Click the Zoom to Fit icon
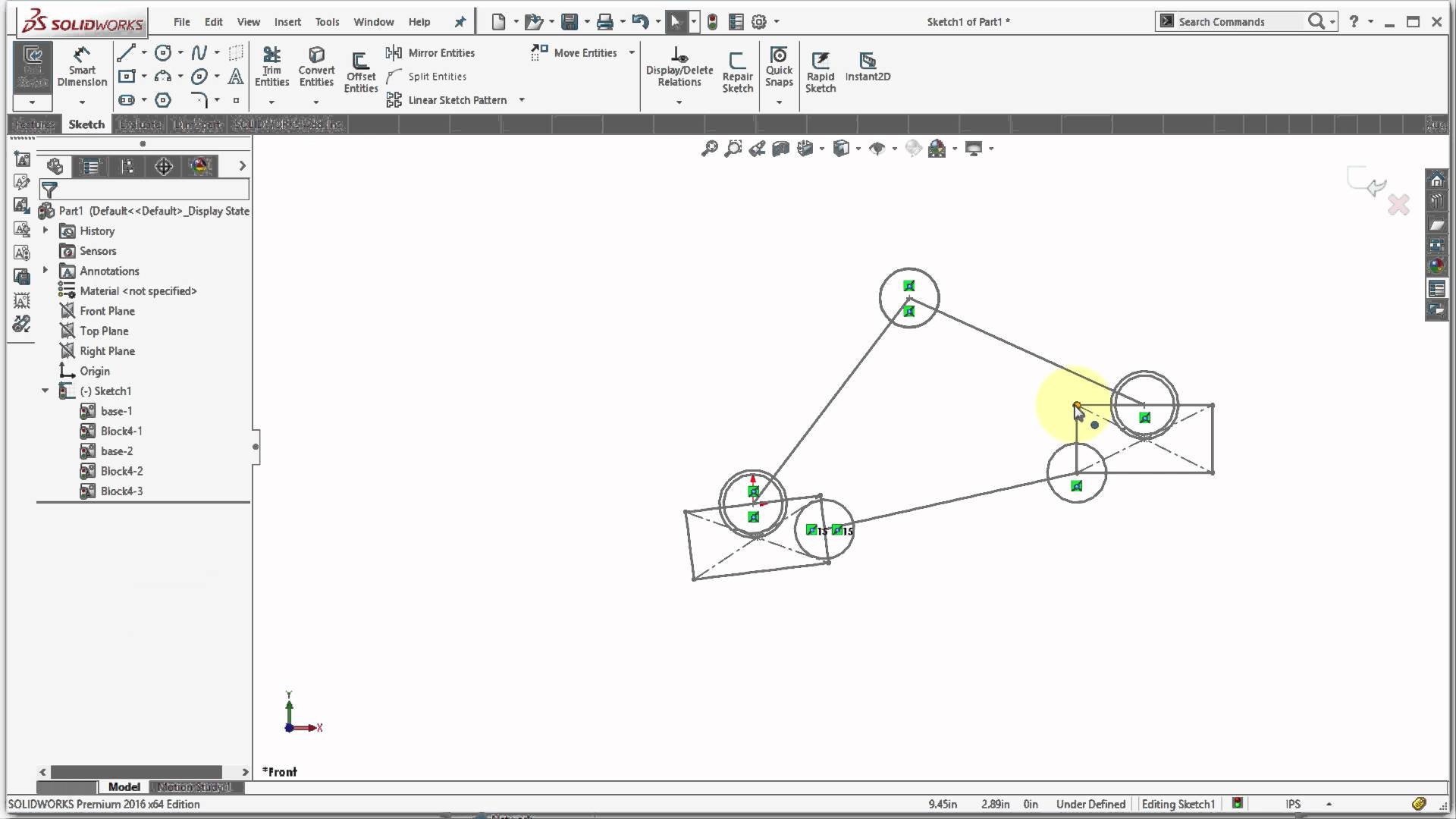The image size is (1456, 819). [x=708, y=148]
